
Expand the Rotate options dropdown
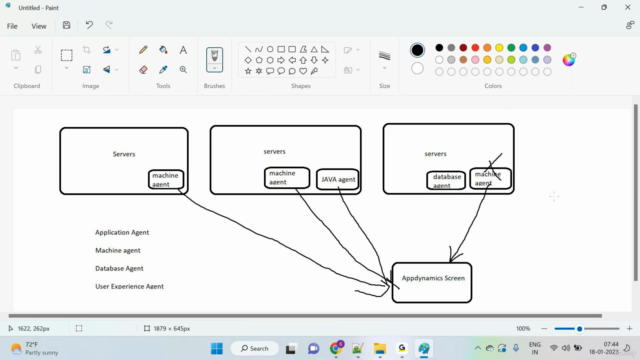(x=117, y=50)
